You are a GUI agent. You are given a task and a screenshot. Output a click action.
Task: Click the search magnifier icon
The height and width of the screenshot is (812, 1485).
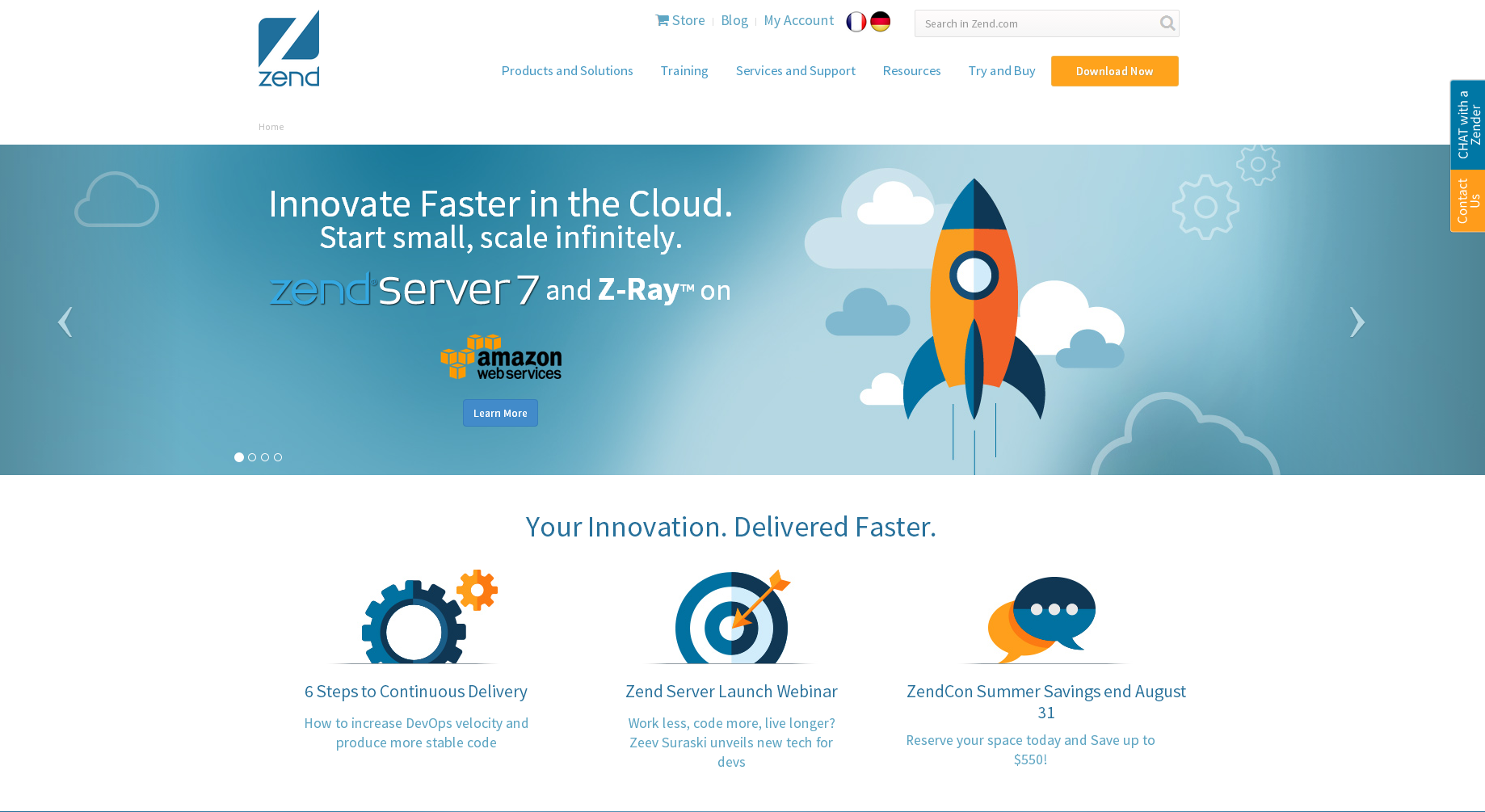pos(1167,23)
